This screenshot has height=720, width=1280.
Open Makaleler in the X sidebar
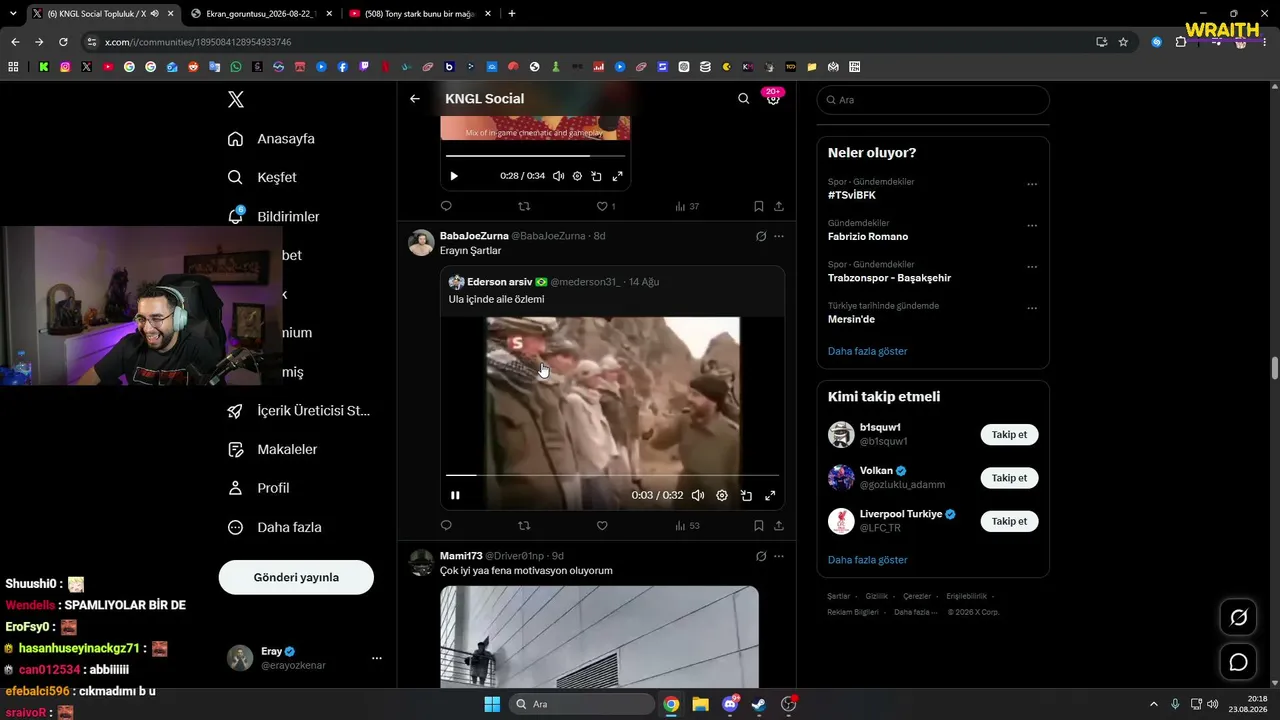[272, 450]
